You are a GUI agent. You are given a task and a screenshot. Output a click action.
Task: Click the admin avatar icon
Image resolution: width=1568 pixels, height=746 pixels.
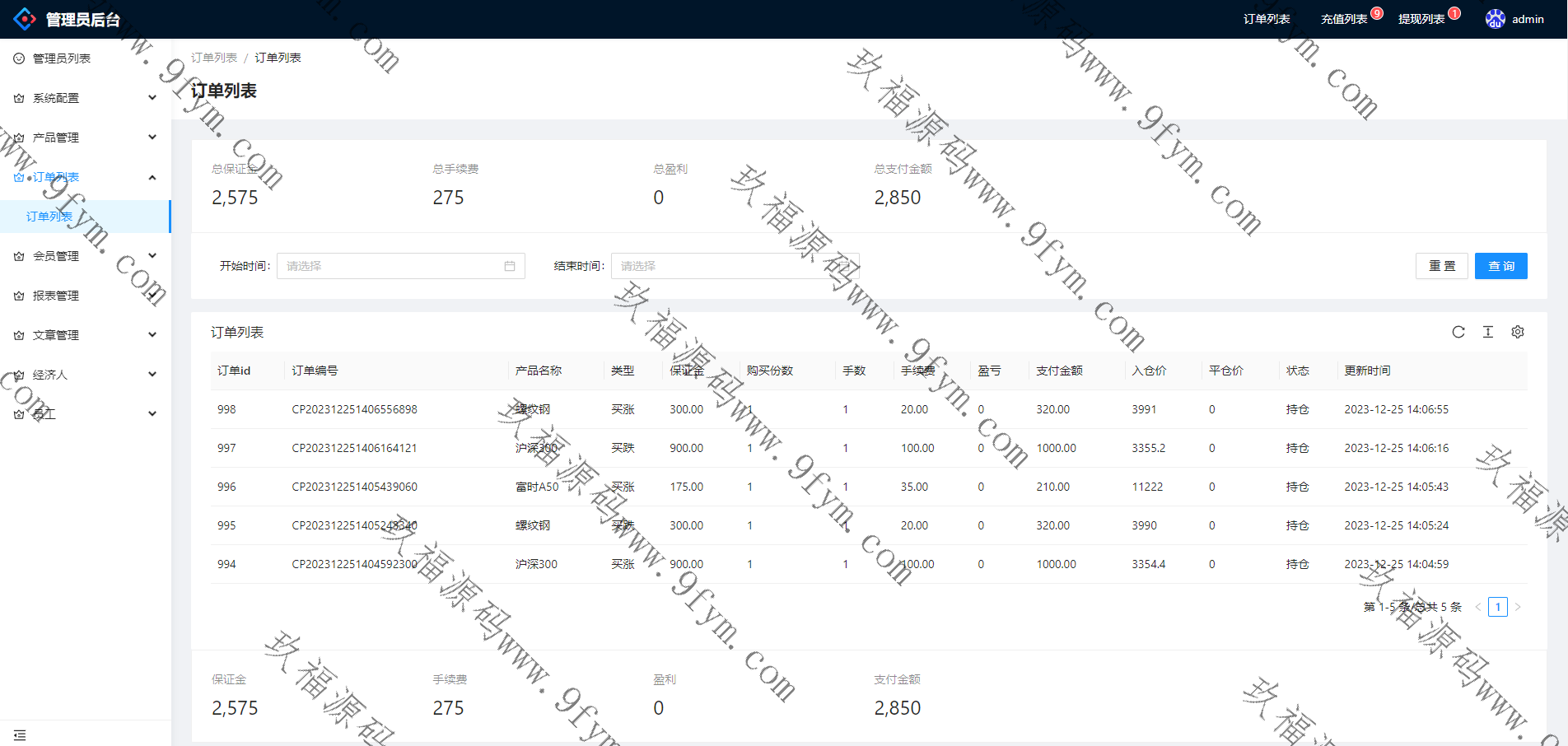coord(1495,19)
